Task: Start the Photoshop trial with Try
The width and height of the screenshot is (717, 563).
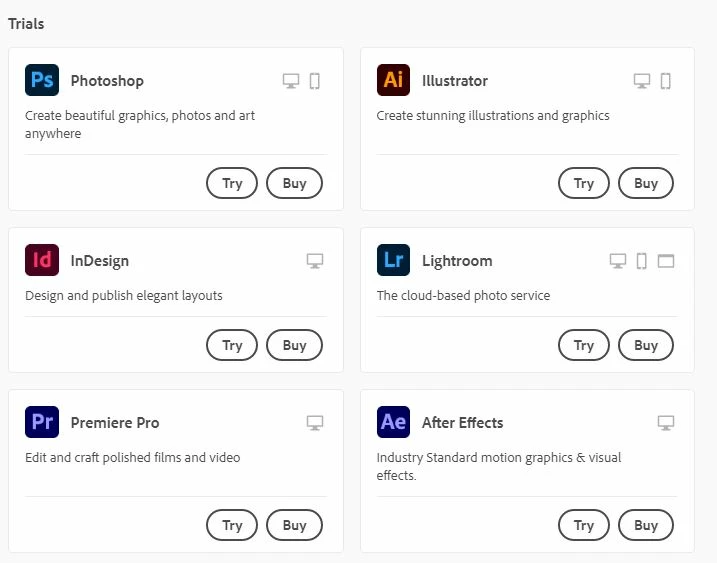Action: pos(232,183)
